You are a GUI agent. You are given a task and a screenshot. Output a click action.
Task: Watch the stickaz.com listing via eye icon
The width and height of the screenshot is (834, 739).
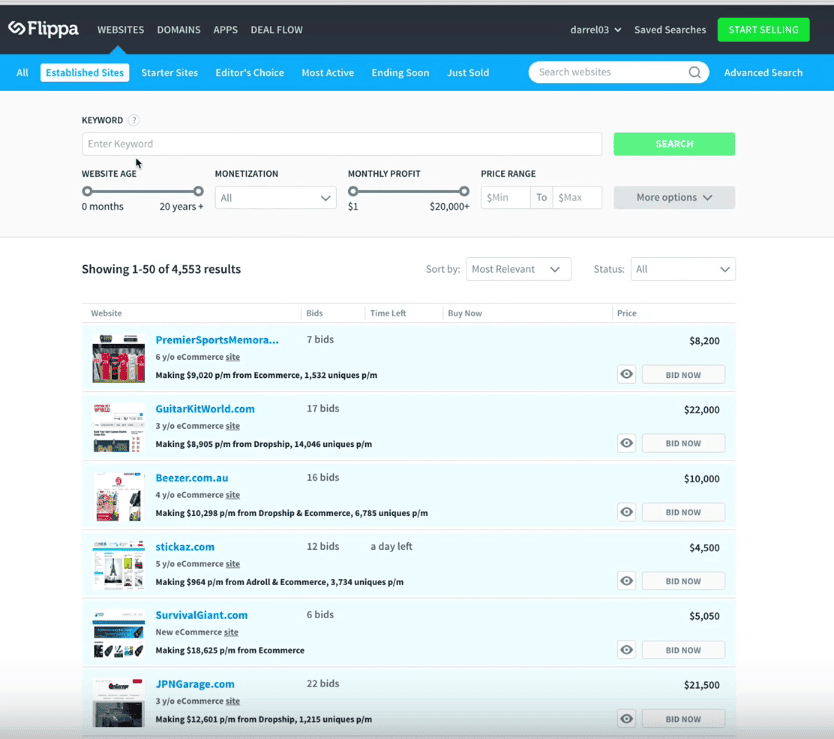[x=627, y=581]
